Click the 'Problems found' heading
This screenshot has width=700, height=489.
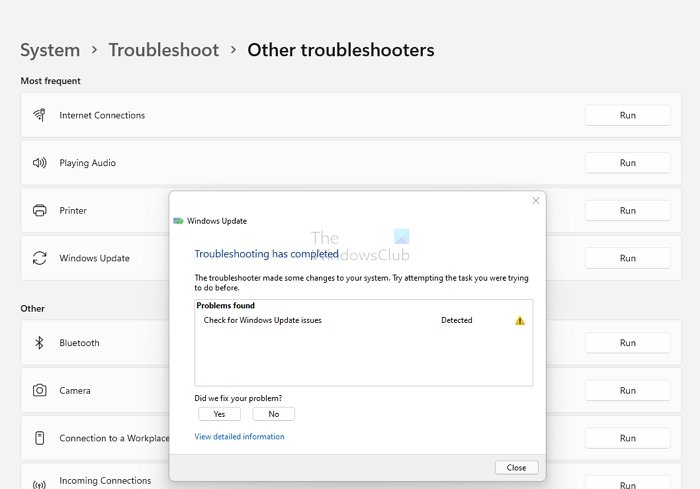pyautogui.click(x=225, y=305)
